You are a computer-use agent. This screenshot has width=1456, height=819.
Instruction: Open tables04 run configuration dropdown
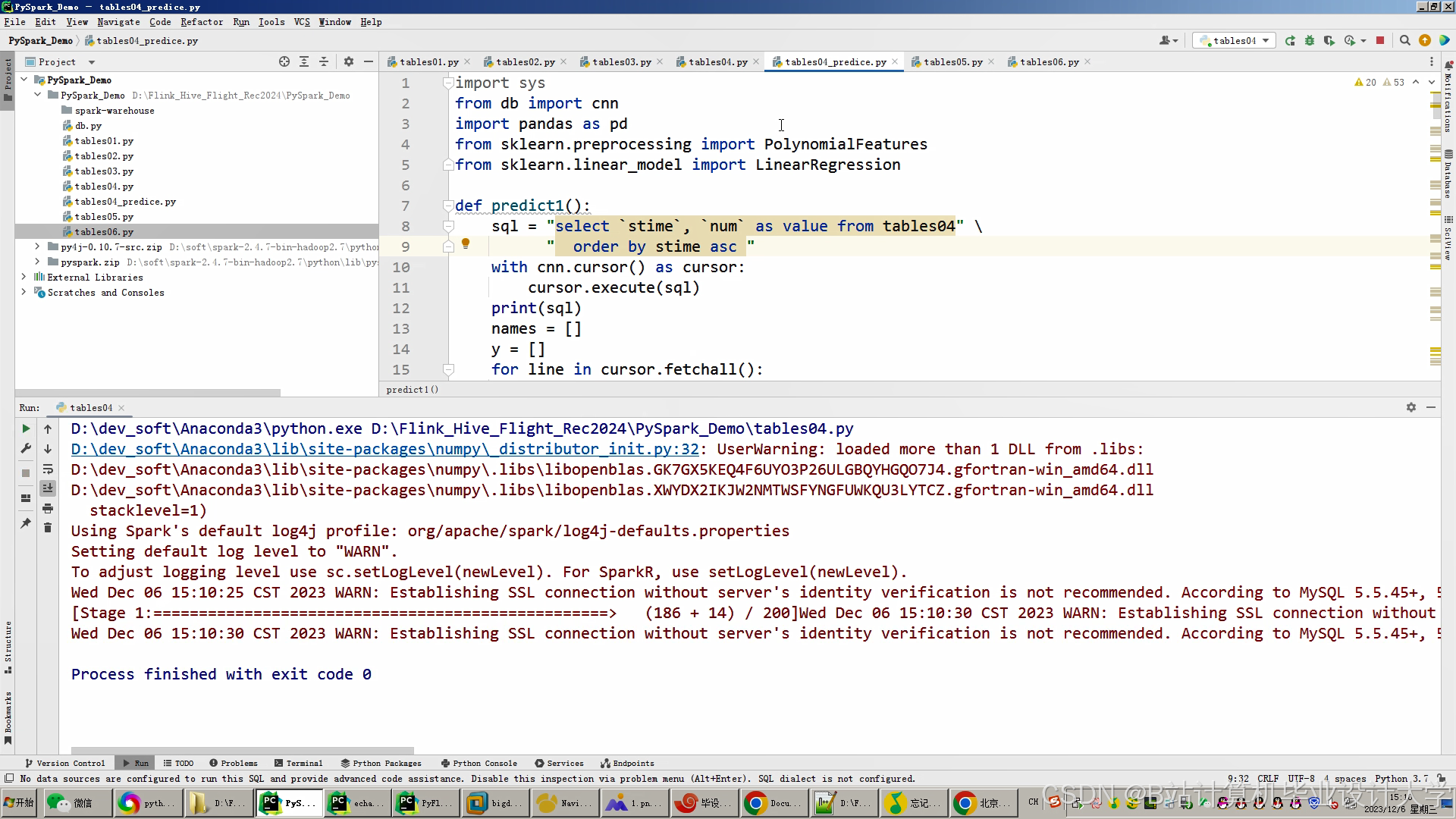(1234, 41)
